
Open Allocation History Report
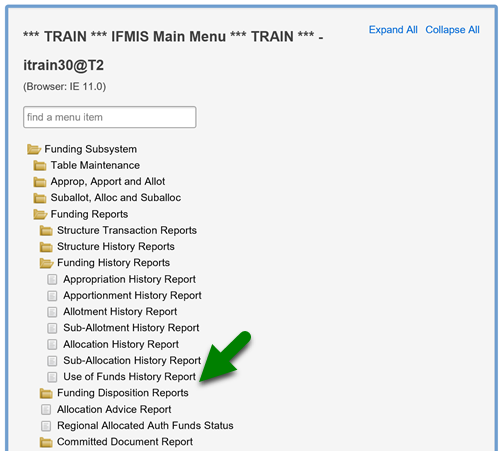pyautogui.click(x=121, y=344)
